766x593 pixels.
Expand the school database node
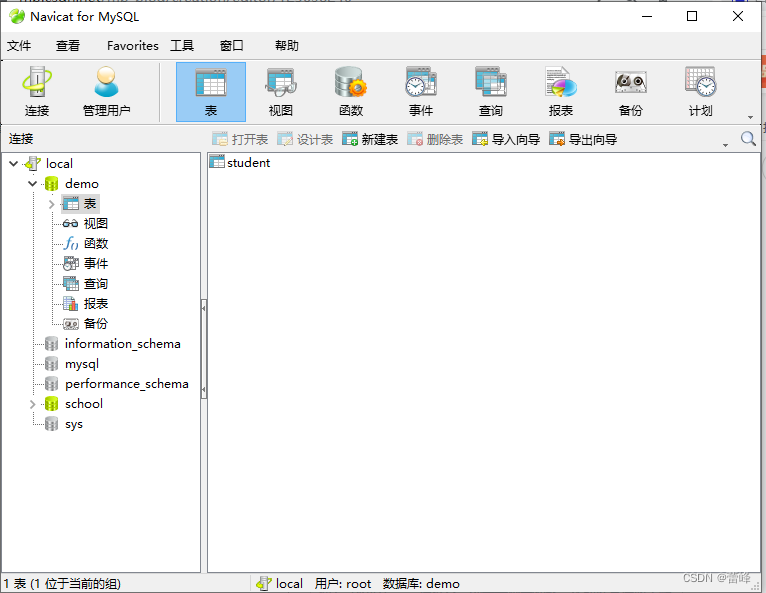click(32, 404)
